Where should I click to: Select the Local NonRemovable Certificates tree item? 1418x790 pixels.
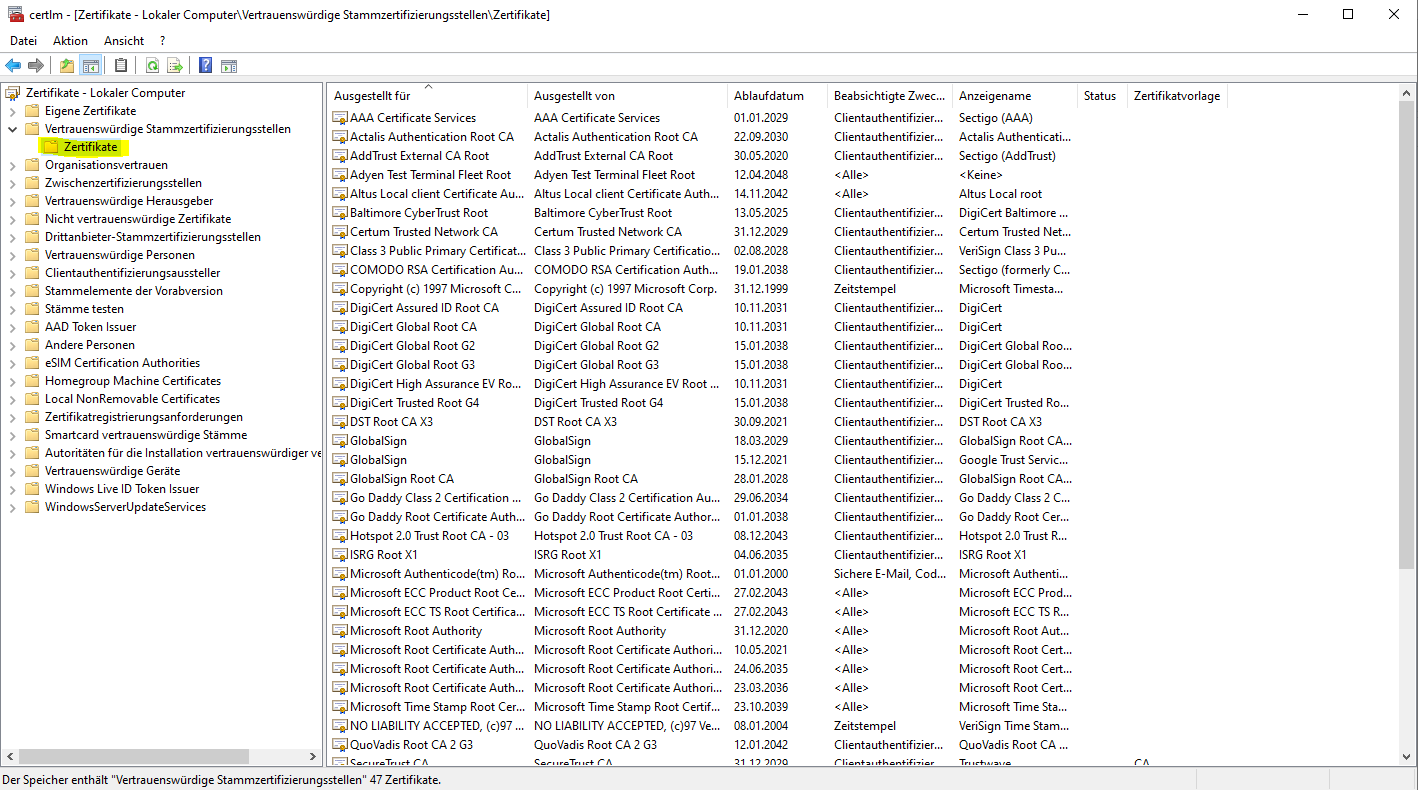[132, 399]
